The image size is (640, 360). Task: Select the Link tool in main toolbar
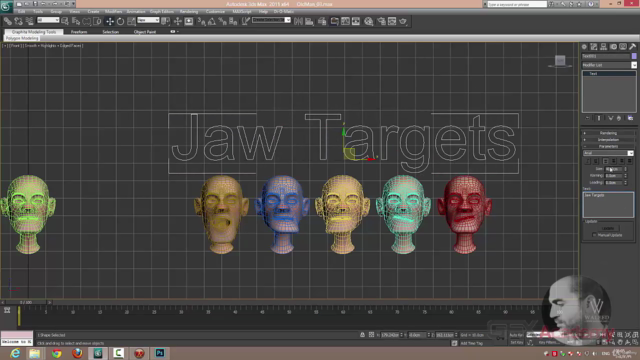point(8,21)
